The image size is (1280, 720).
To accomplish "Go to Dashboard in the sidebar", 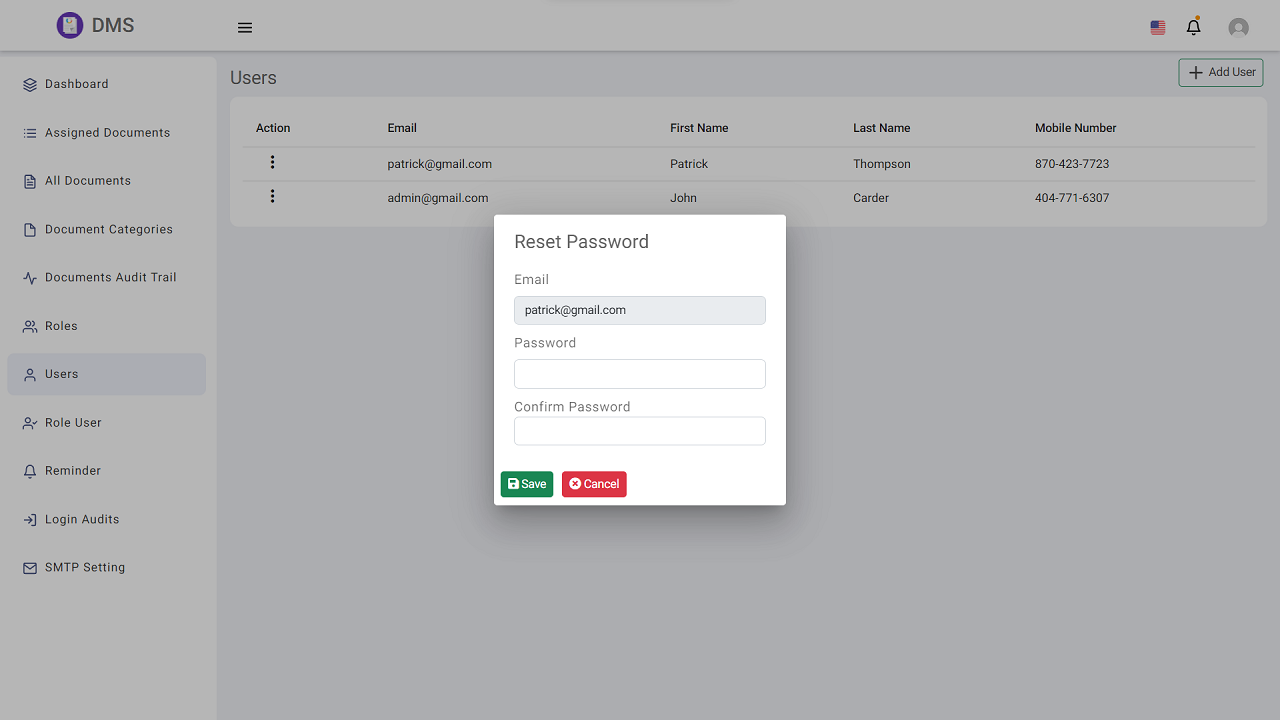I will [76, 85].
